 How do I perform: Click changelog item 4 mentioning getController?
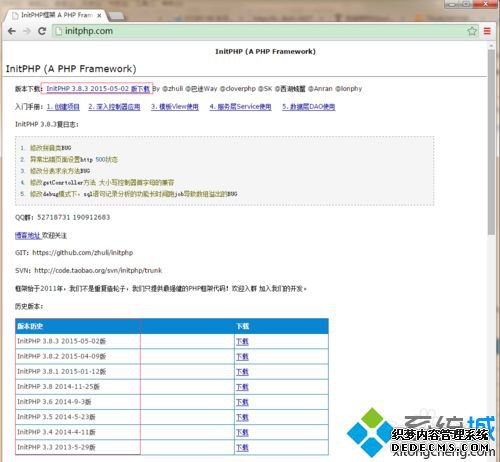pos(102,183)
